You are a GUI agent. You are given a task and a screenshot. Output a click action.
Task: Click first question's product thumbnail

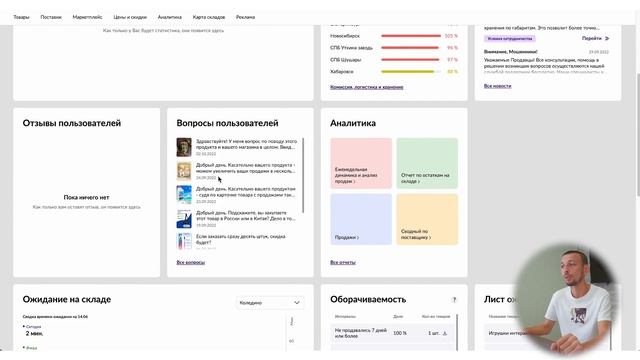(x=184, y=147)
